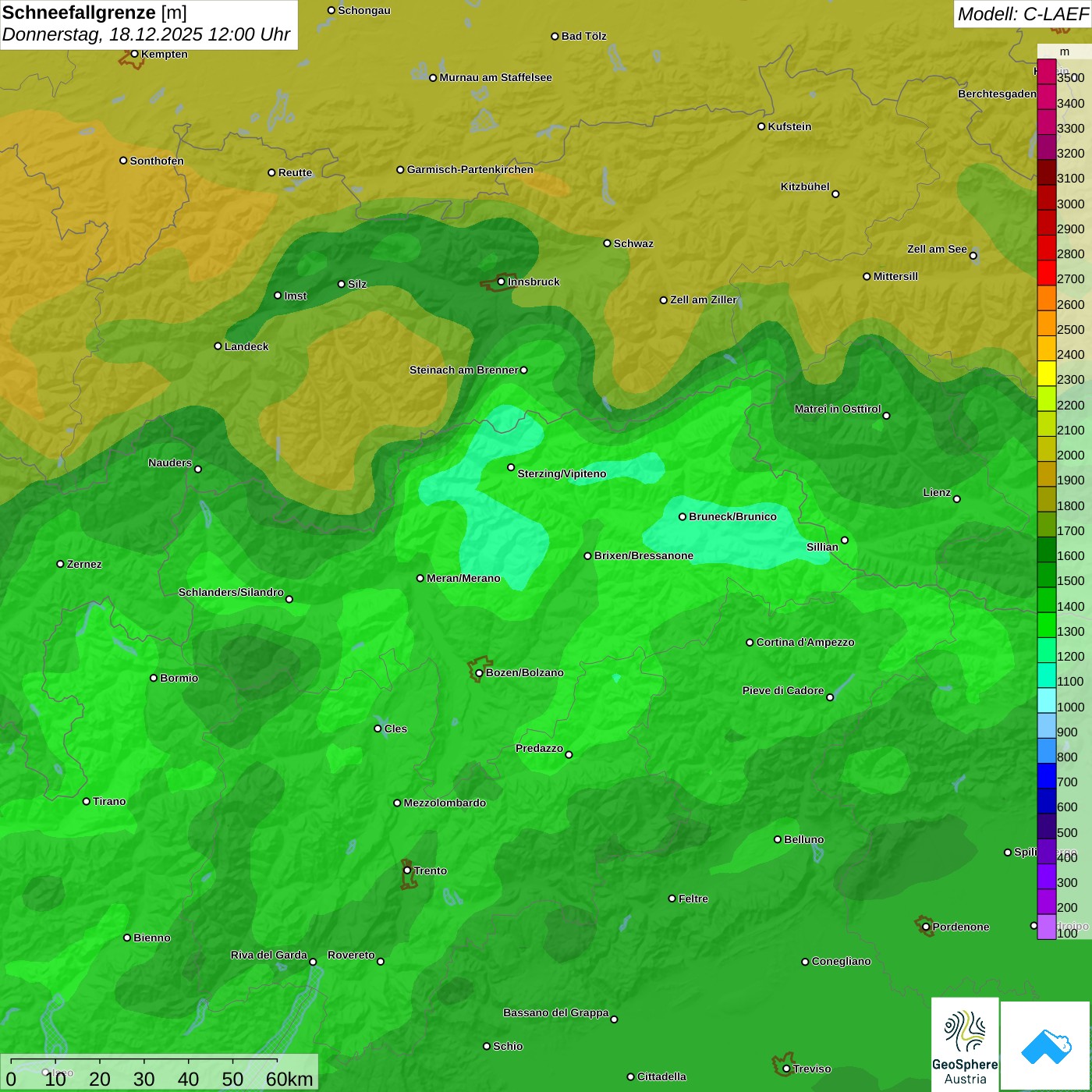The image size is (1092, 1092).
Task: Click the Feltre label
Action: click(x=693, y=899)
